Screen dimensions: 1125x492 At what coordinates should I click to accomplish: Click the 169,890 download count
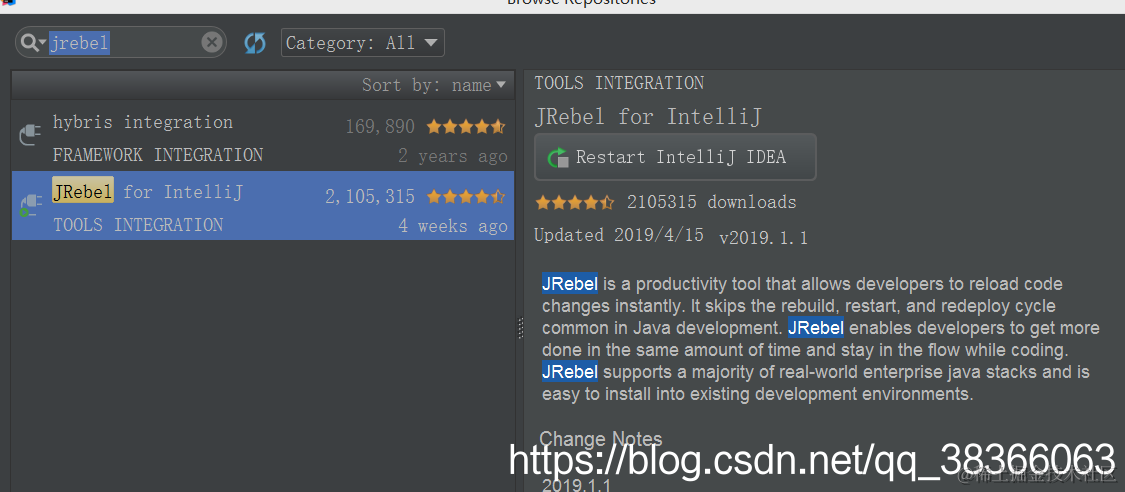click(x=380, y=127)
